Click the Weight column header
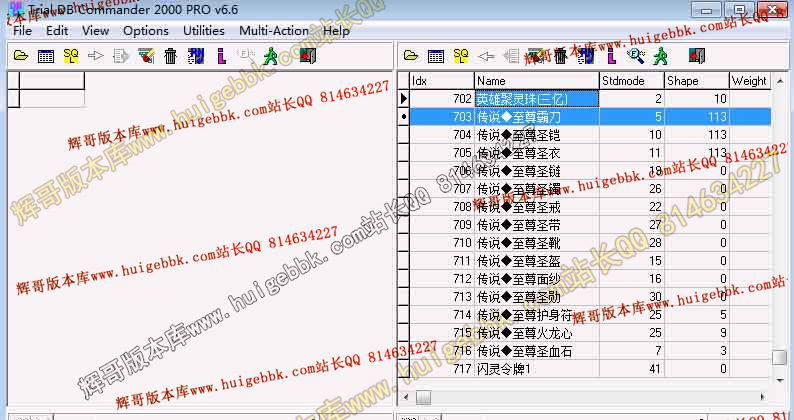The width and height of the screenshot is (794, 420). click(750, 81)
